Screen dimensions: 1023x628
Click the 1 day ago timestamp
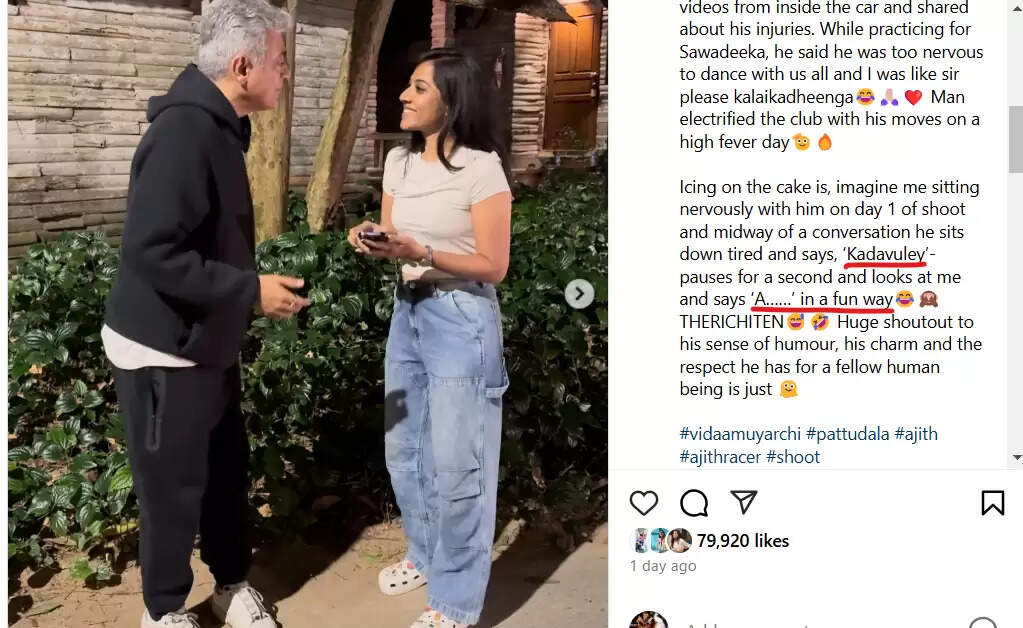[663, 566]
